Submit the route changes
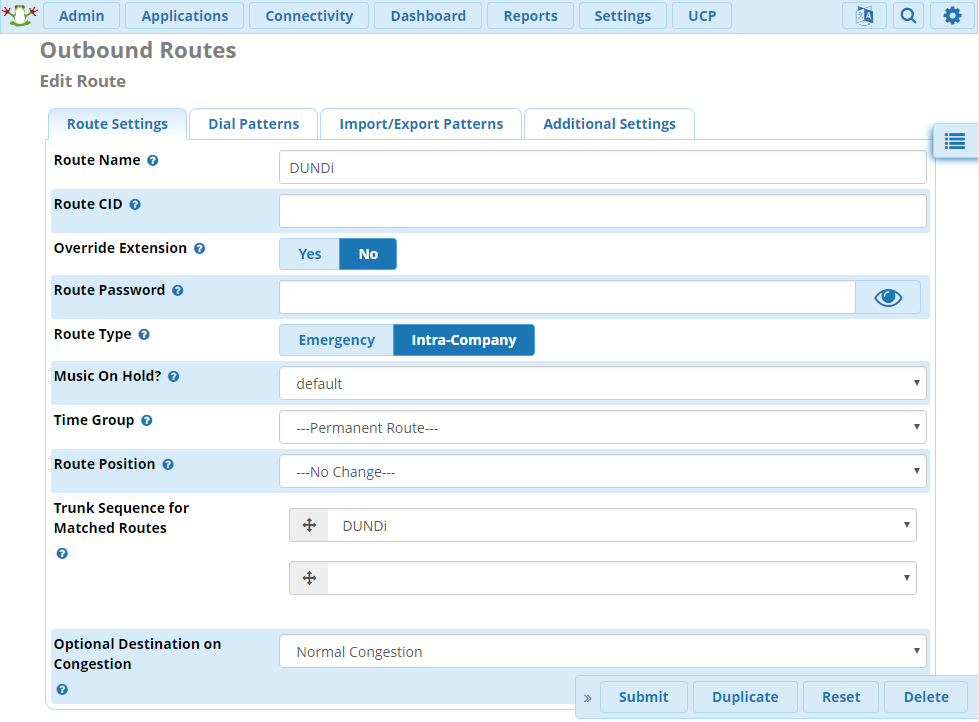 click(x=643, y=696)
